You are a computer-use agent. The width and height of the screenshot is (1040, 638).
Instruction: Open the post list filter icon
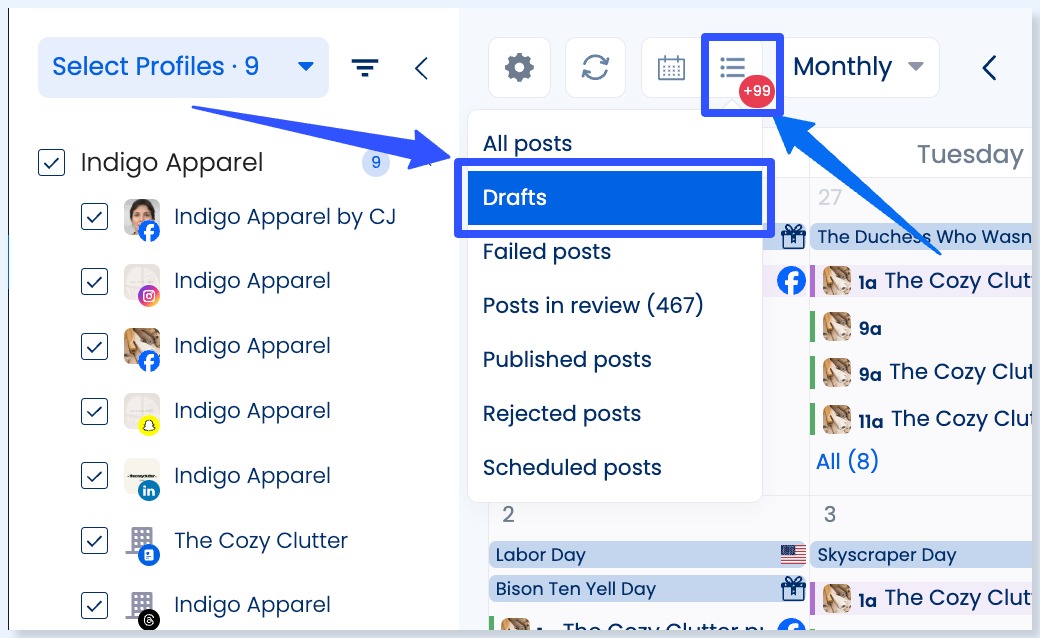coord(734,68)
